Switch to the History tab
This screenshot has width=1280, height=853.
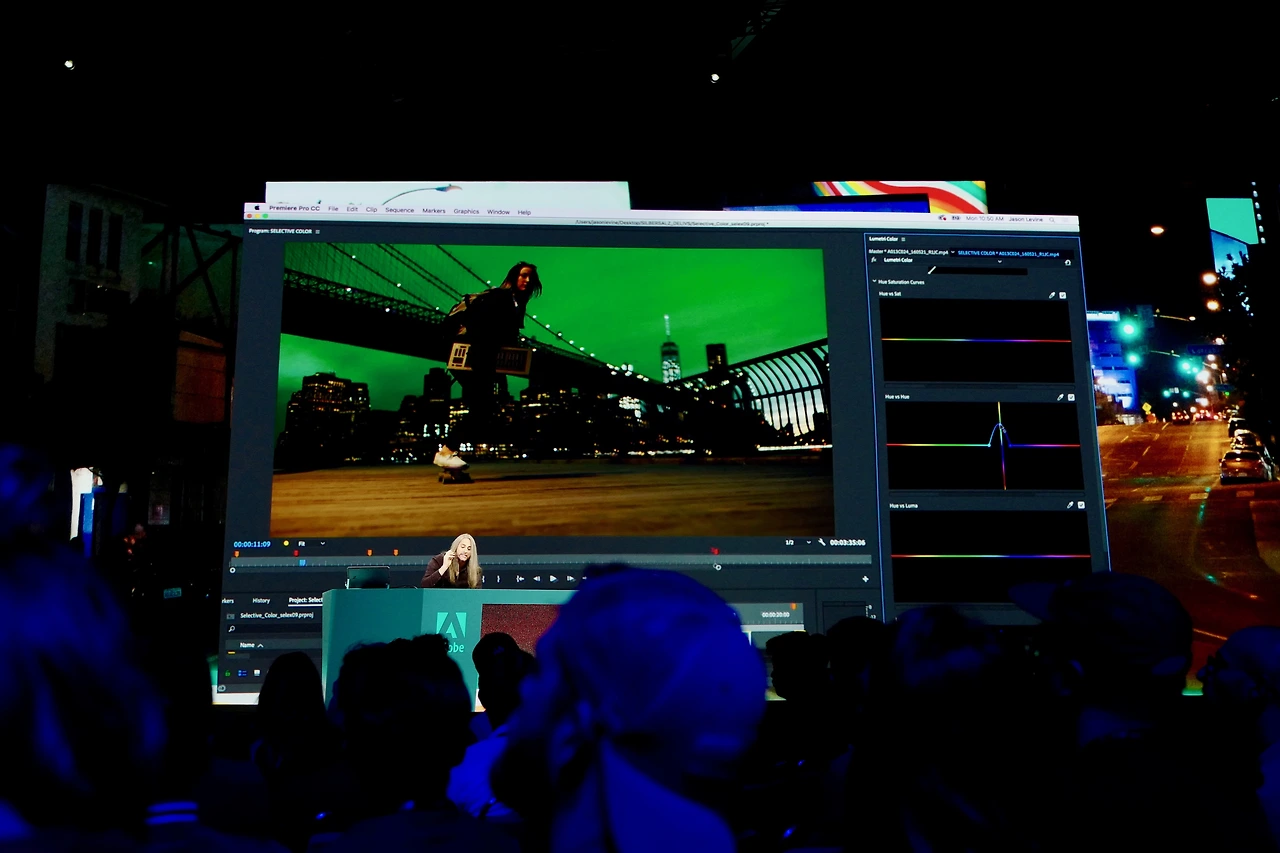pyautogui.click(x=261, y=600)
